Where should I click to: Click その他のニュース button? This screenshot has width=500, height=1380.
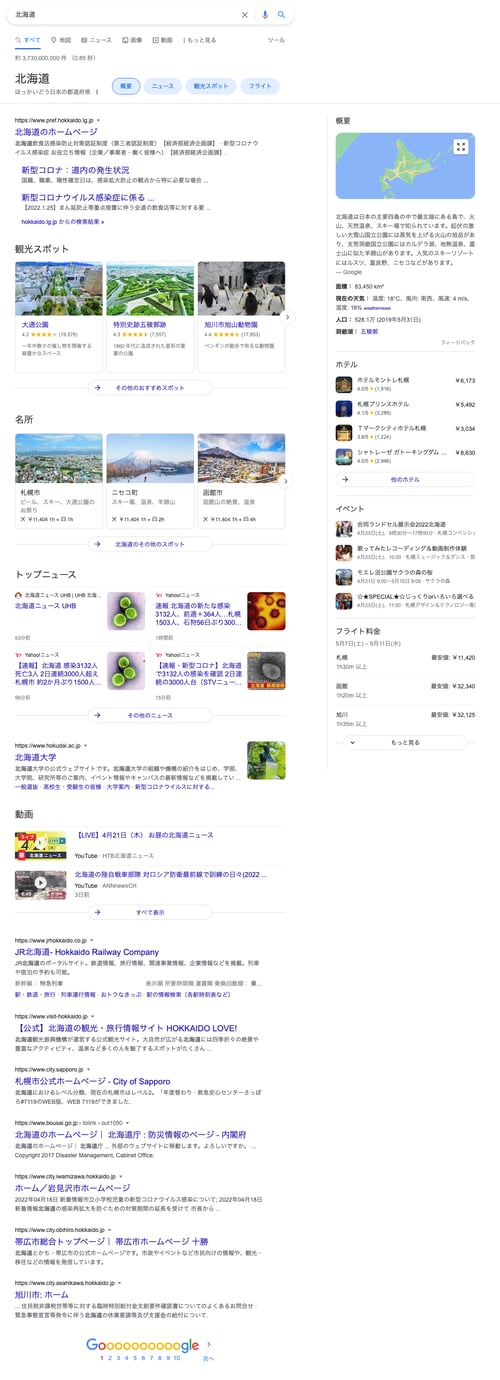tap(150, 715)
